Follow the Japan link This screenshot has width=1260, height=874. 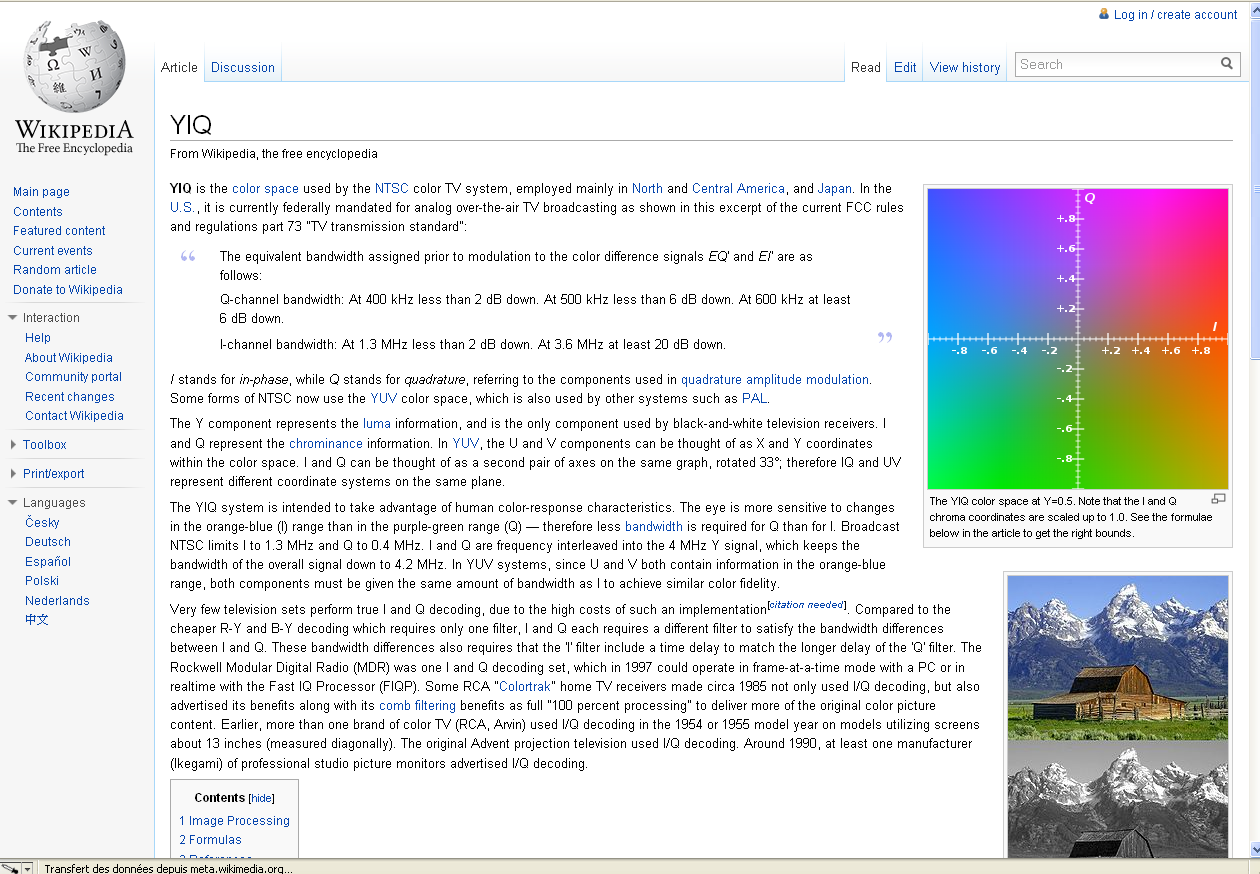[x=835, y=189]
